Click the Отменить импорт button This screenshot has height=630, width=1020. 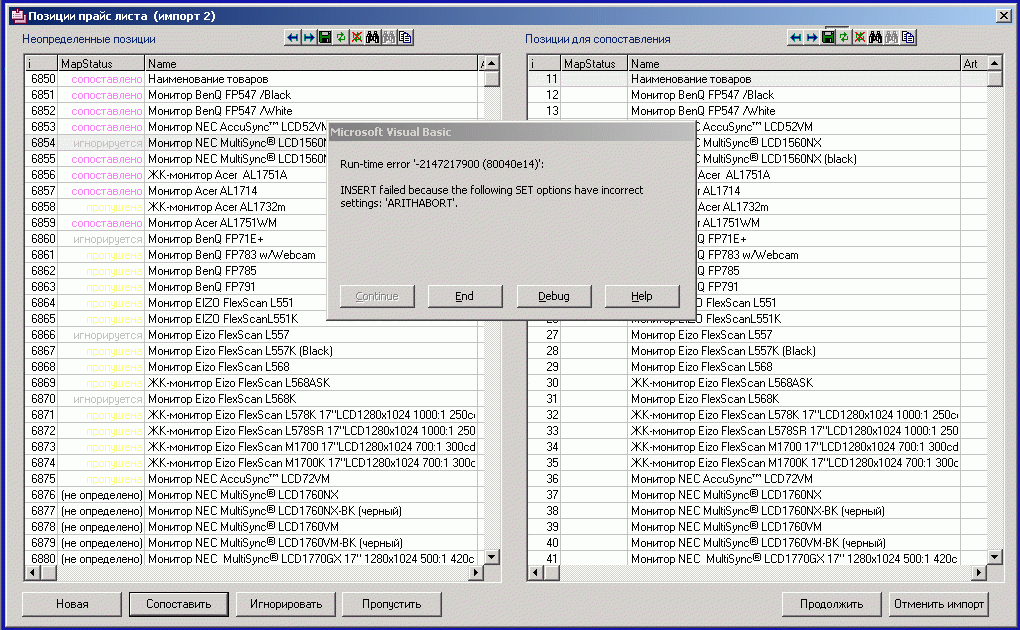coord(939,604)
